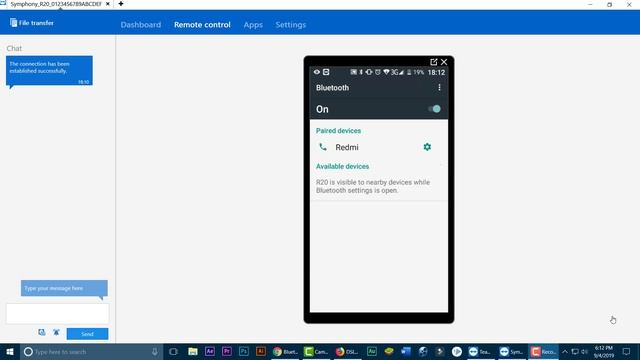Screen dimensions: 640x360
Task: Open the 6:12 PM clock calendar
Action: coord(604,351)
